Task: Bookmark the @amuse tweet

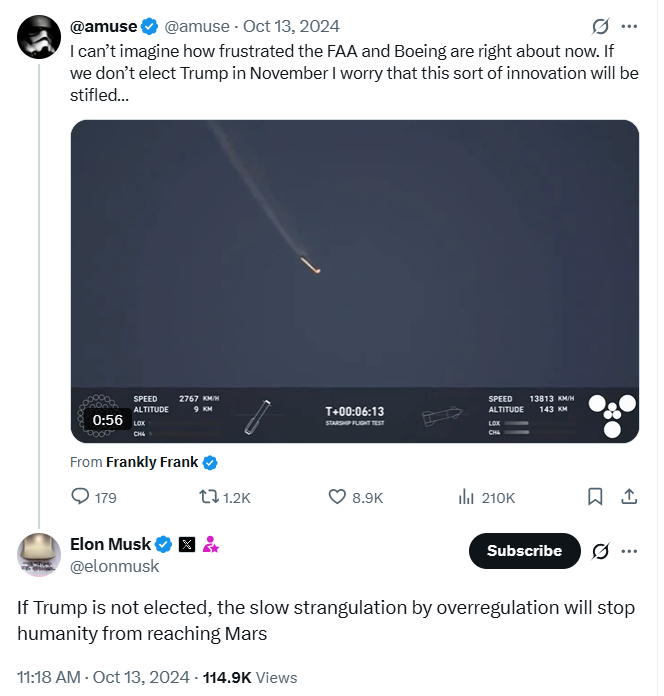Action: point(594,497)
